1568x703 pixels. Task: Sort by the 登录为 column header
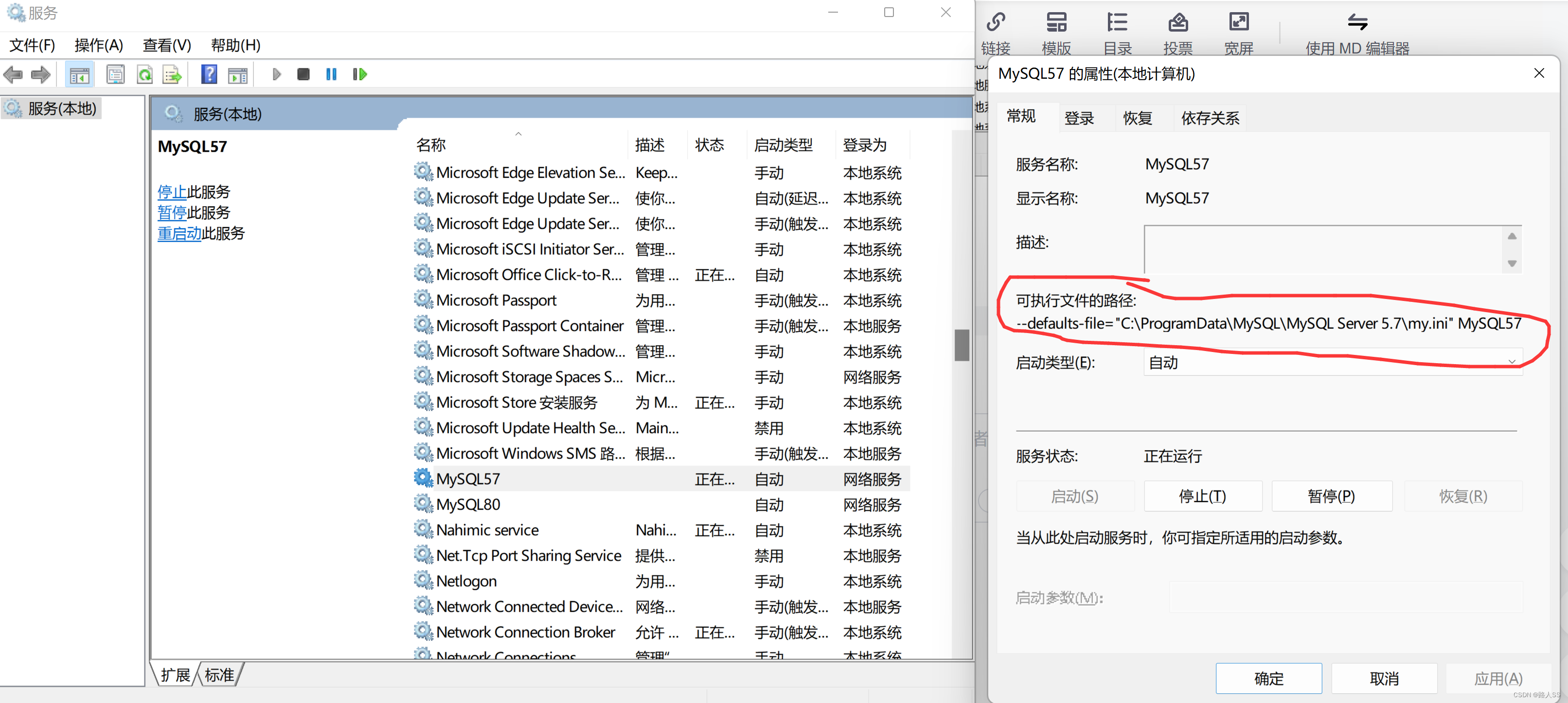872,145
